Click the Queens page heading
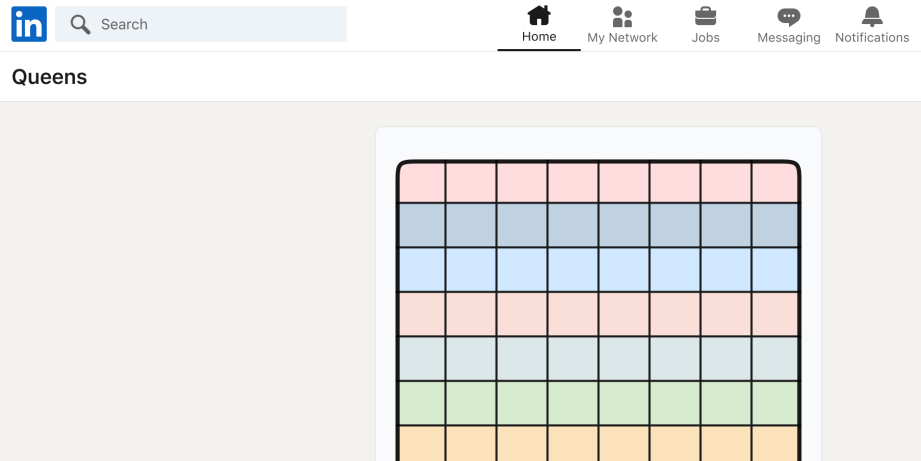Image resolution: width=921 pixels, height=461 pixels. (49, 77)
